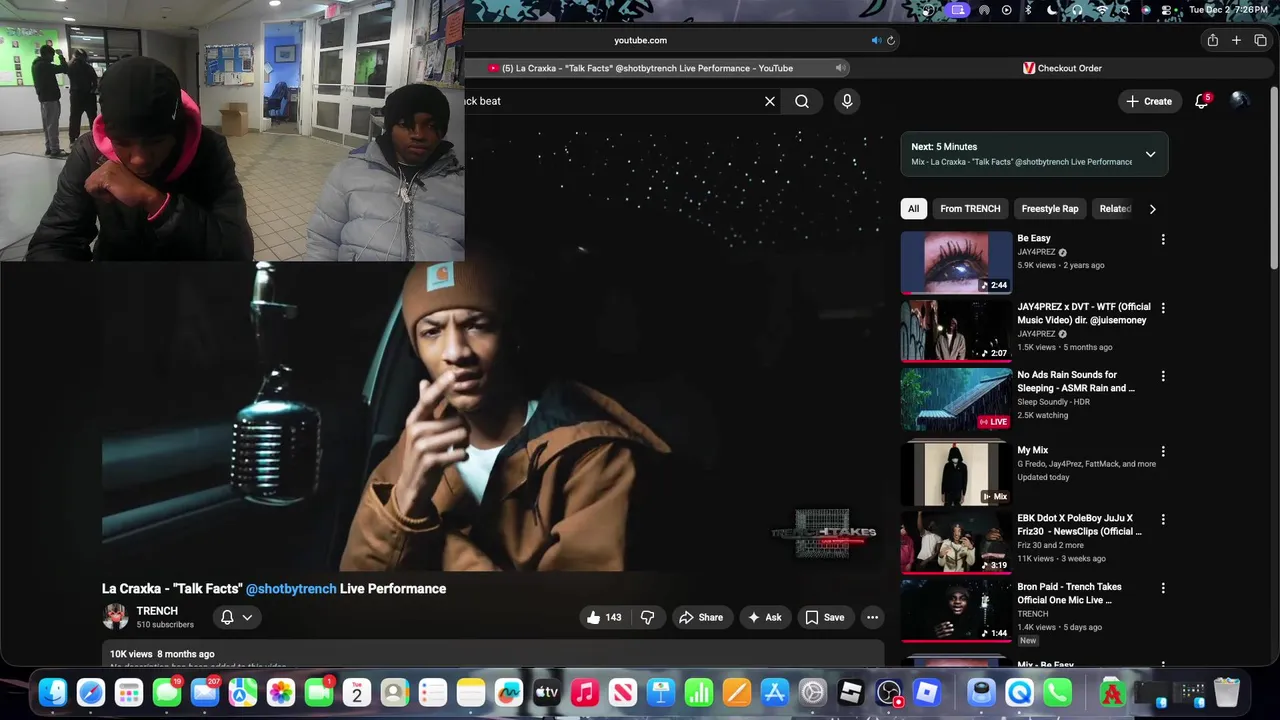
Task: Open a new Safari tab with plus
Action: click(x=1236, y=40)
